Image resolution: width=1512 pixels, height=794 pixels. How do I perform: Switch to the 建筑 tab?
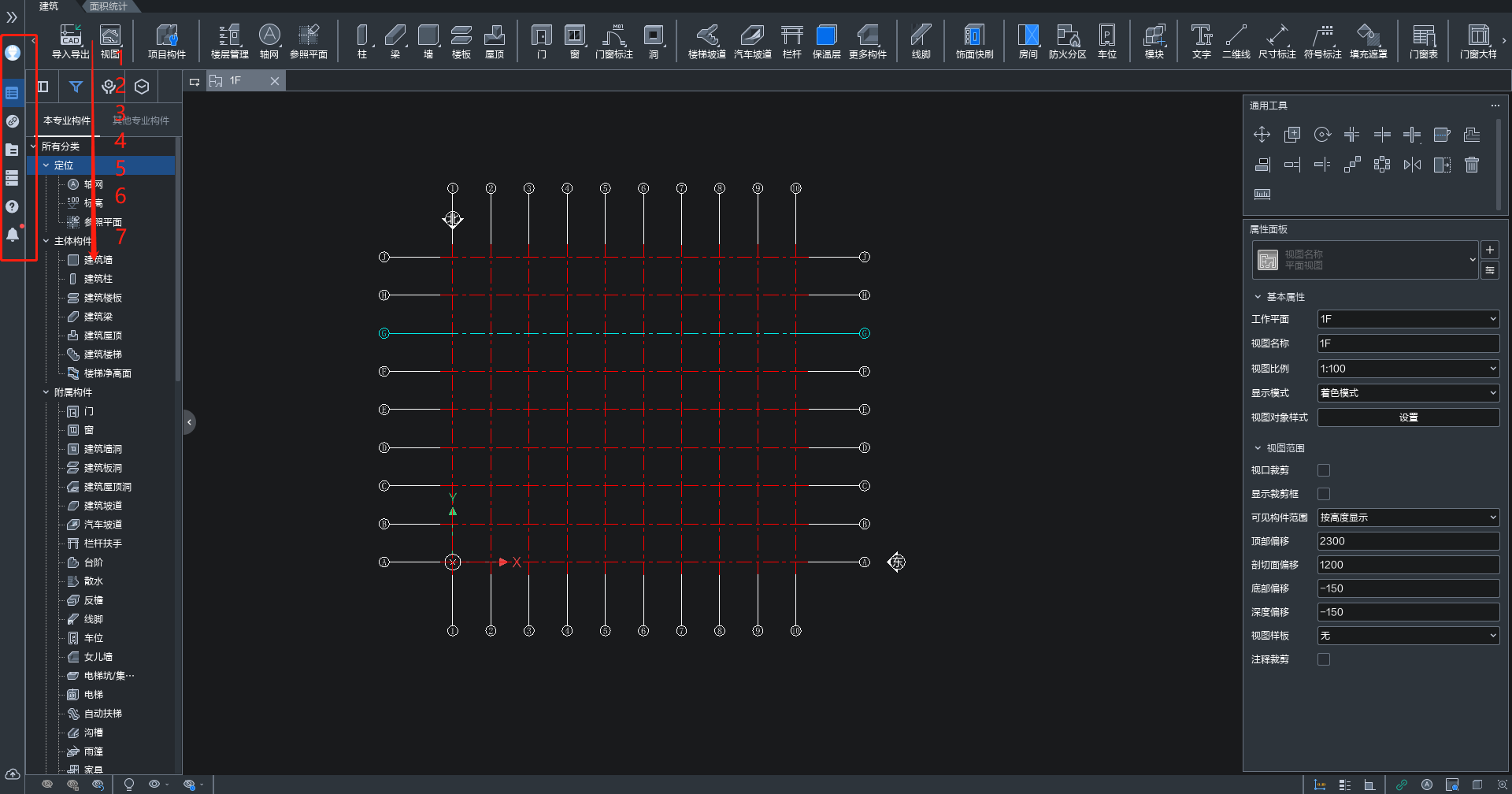tap(49, 6)
